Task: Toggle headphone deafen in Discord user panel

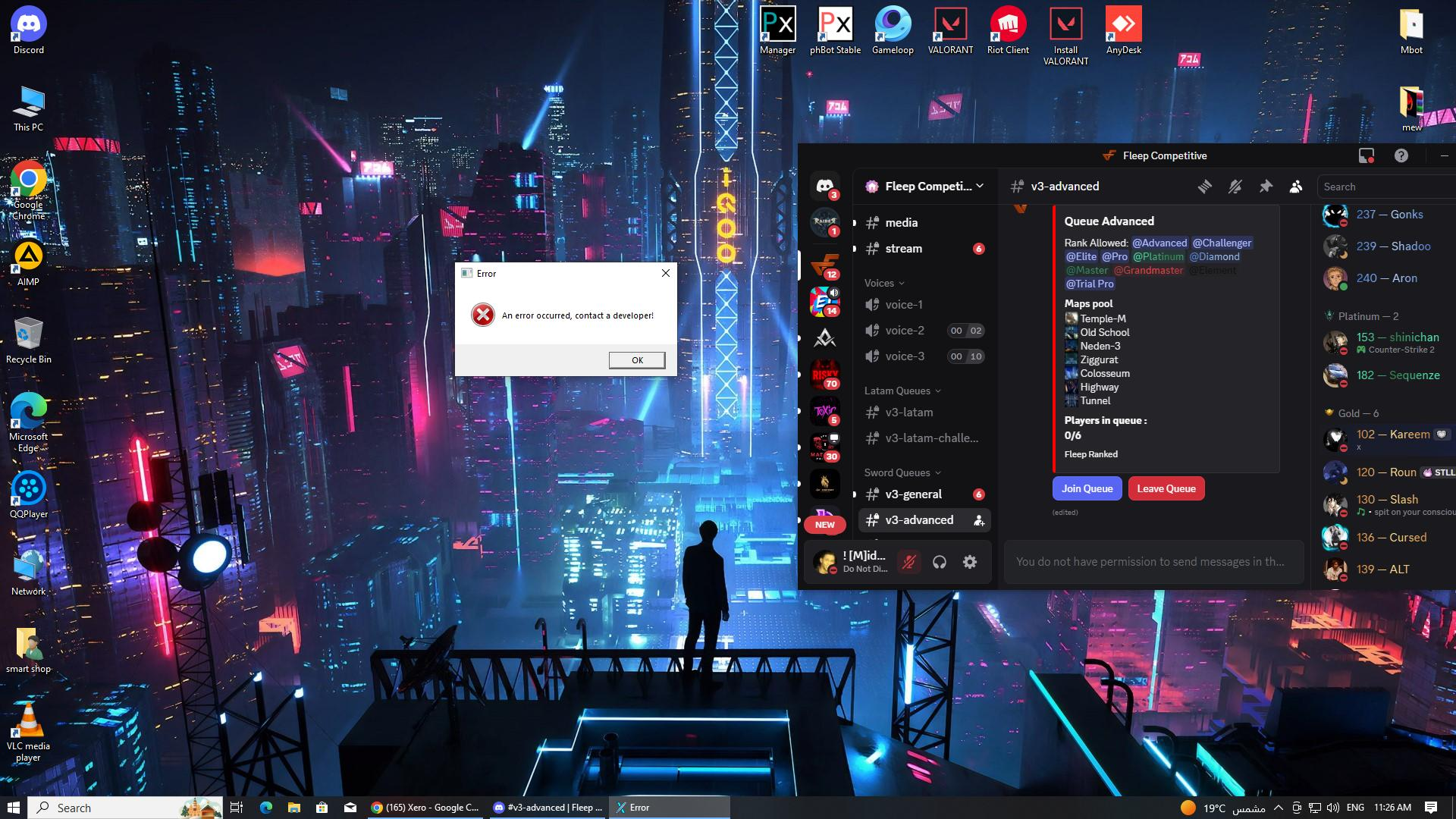Action: pyautogui.click(x=940, y=562)
